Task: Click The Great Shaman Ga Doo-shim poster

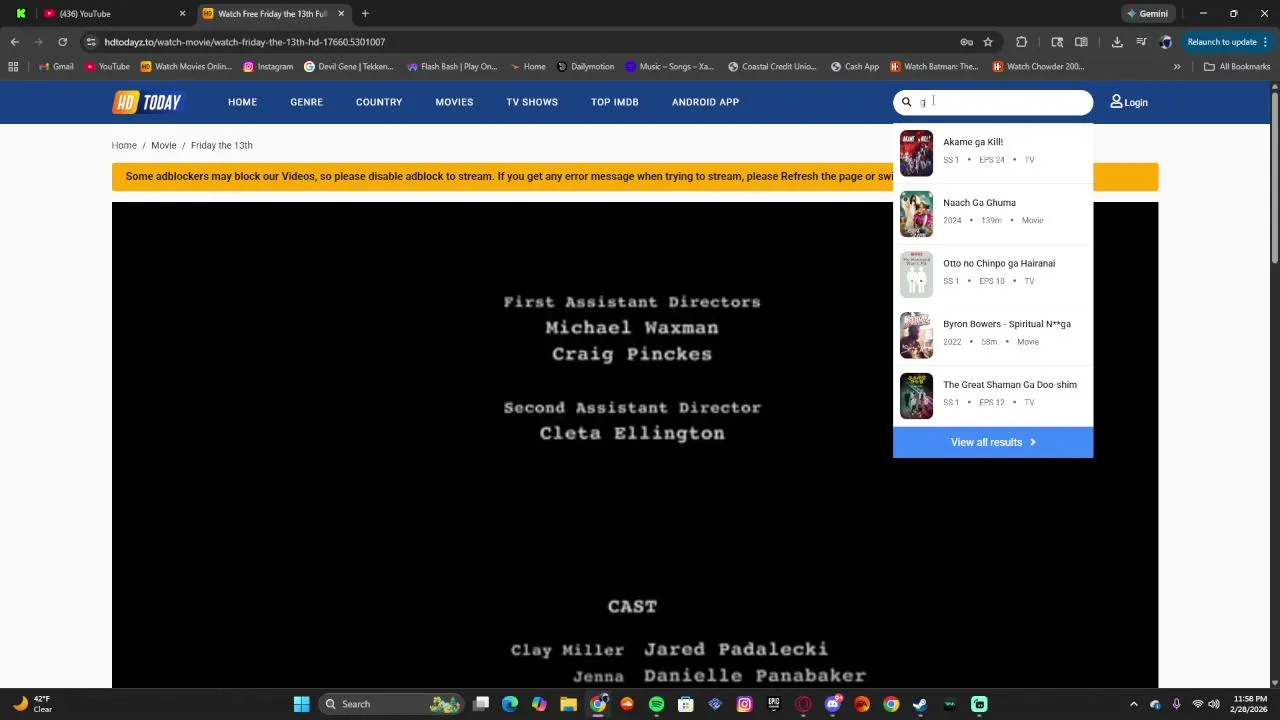Action: [916, 396]
